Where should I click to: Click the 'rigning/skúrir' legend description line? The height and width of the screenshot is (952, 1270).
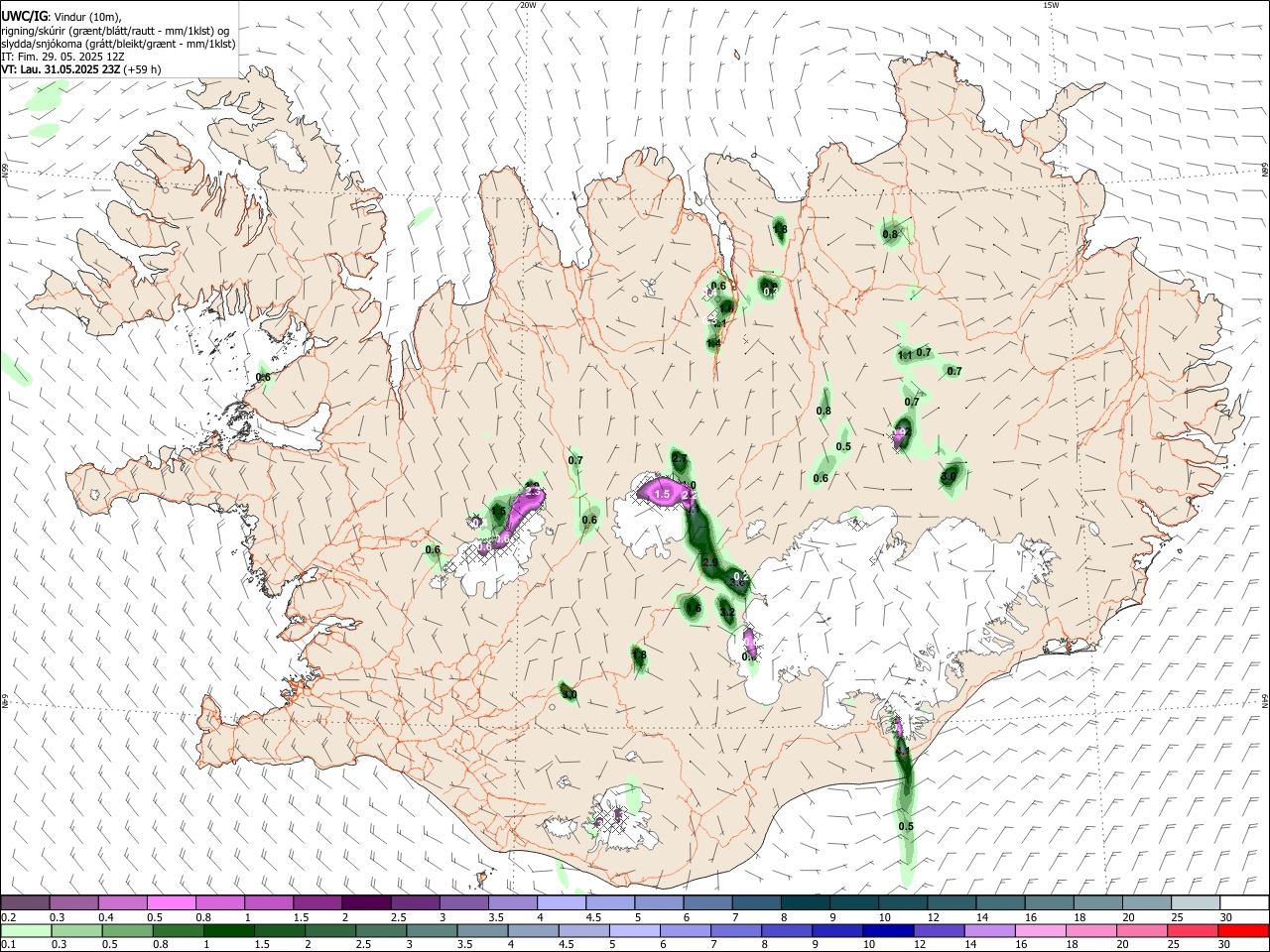pyautogui.click(x=115, y=31)
